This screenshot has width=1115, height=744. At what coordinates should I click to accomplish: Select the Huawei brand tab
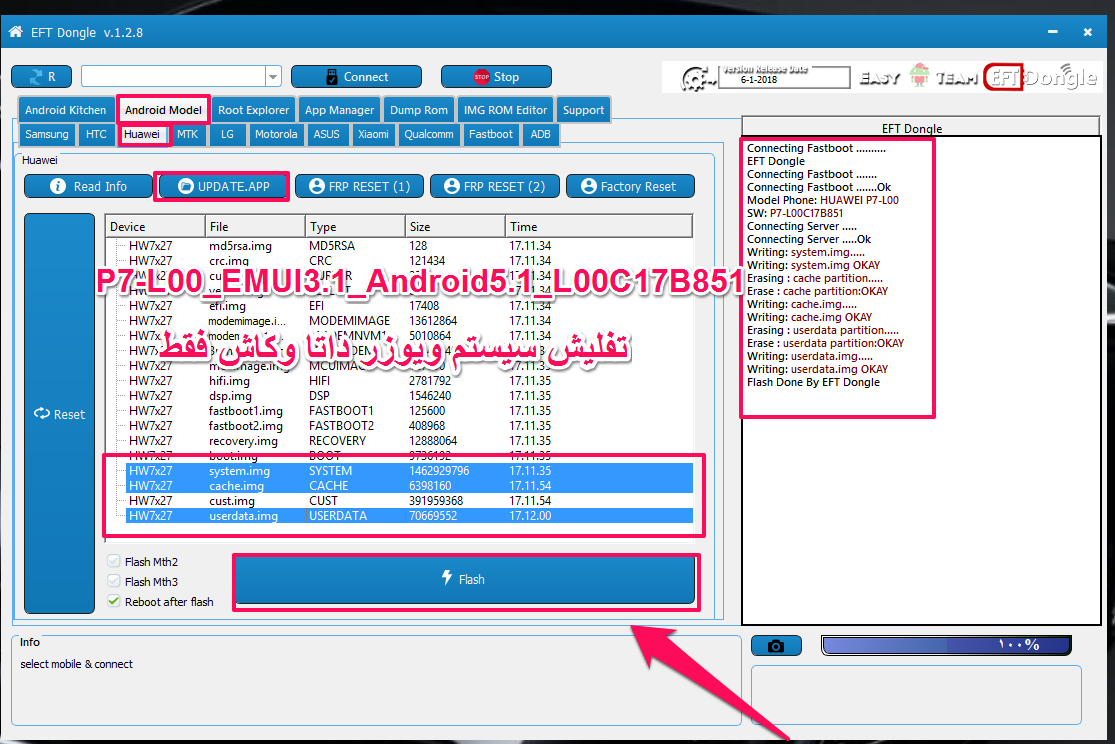[142, 134]
